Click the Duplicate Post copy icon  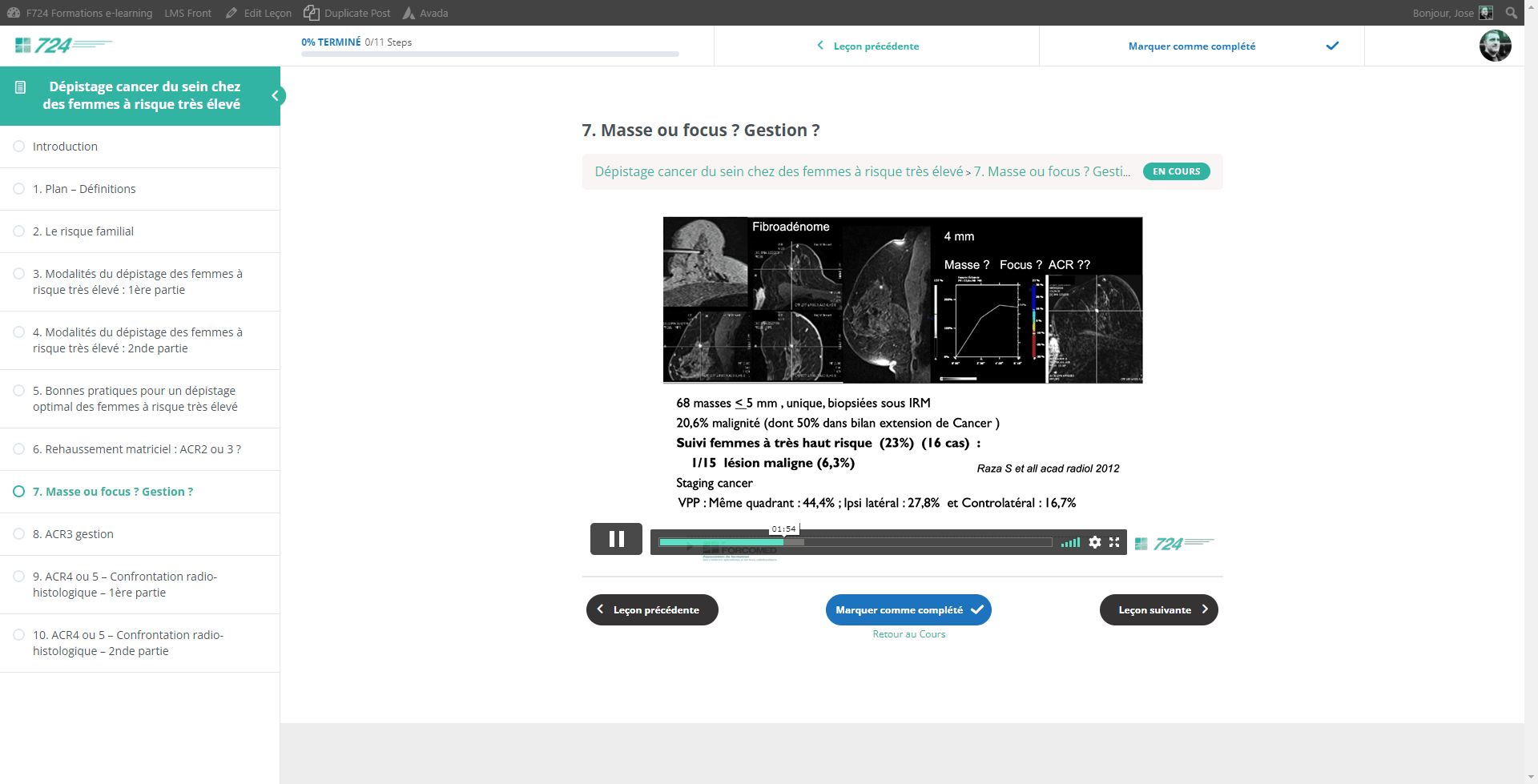312,13
